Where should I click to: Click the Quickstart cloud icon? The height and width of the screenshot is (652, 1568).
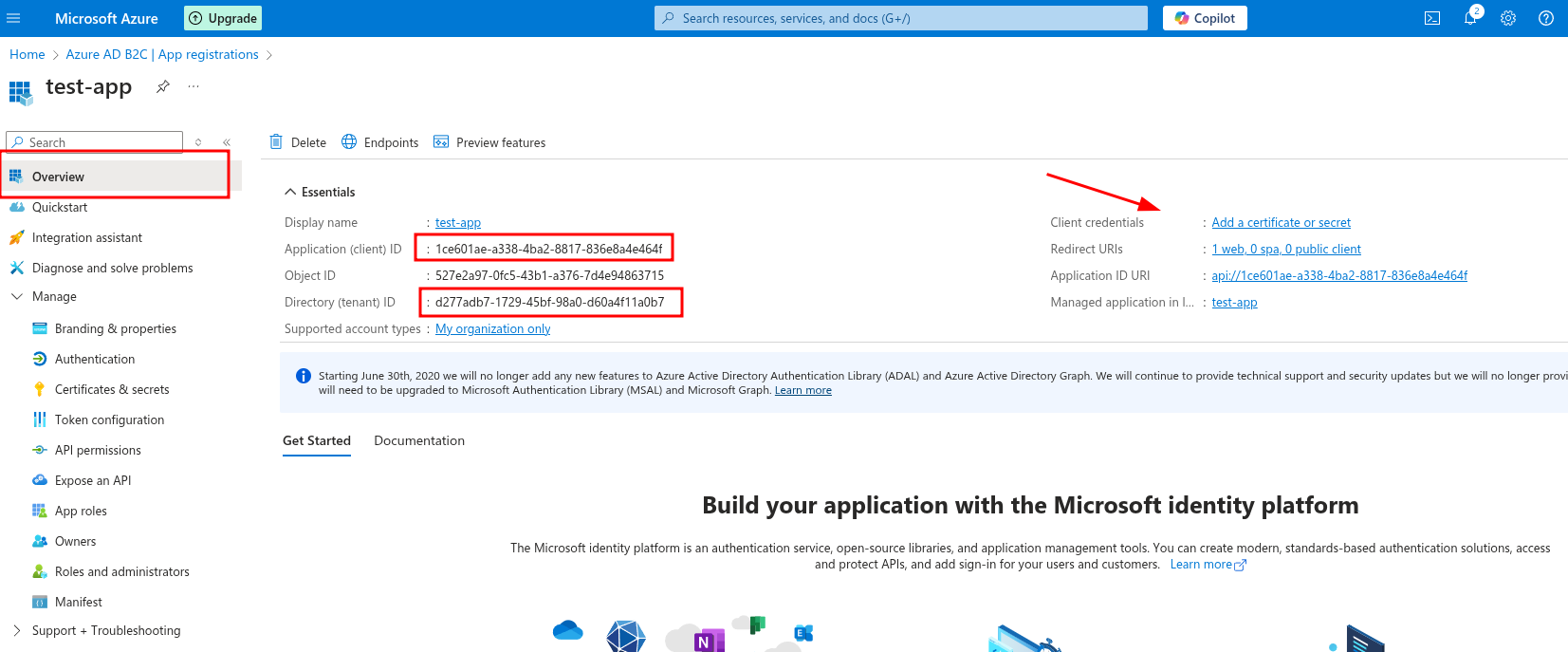(x=16, y=207)
